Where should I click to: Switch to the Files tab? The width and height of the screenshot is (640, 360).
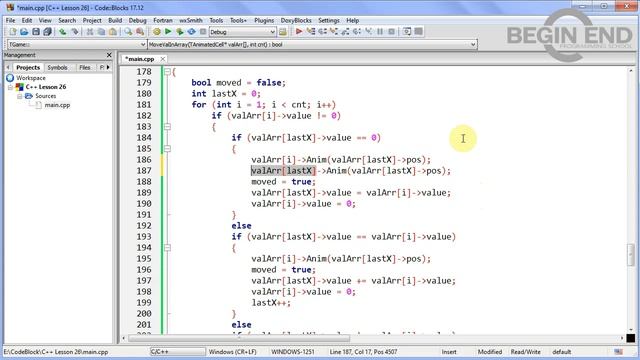[x=84, y=67]
